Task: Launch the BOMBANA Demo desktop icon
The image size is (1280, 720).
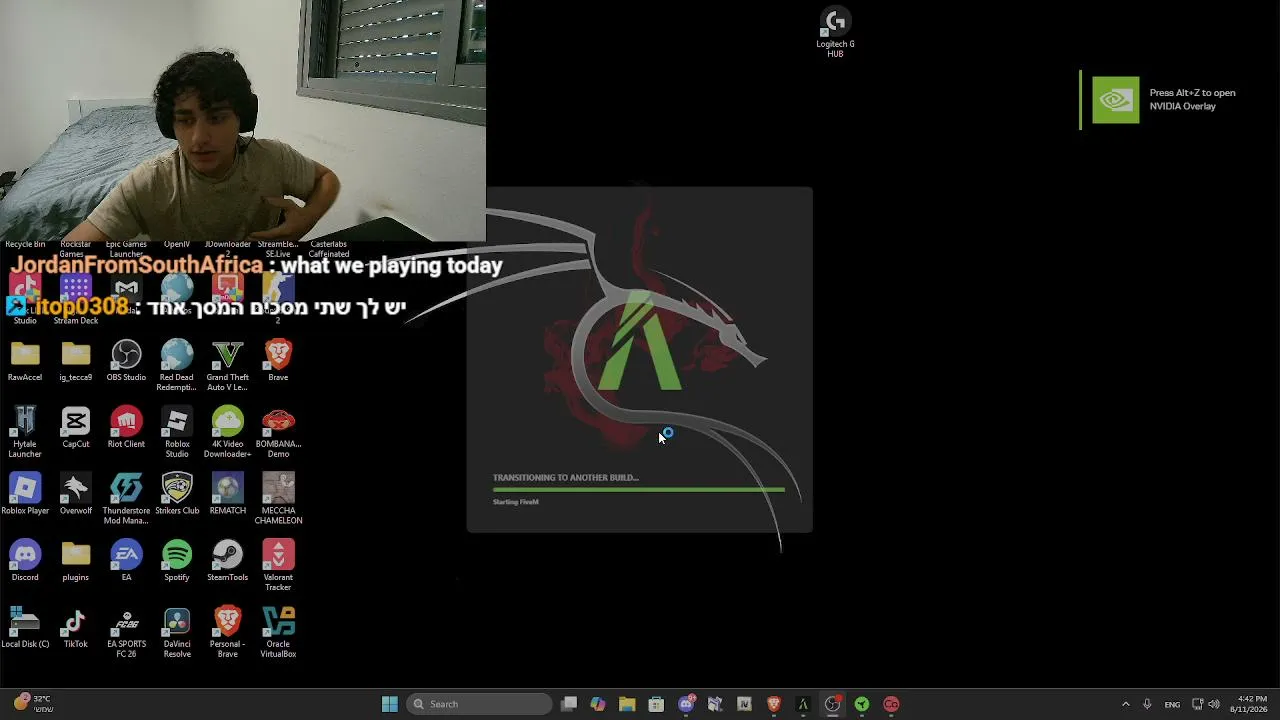Action: pyautogui.click(x=278, y=433)
